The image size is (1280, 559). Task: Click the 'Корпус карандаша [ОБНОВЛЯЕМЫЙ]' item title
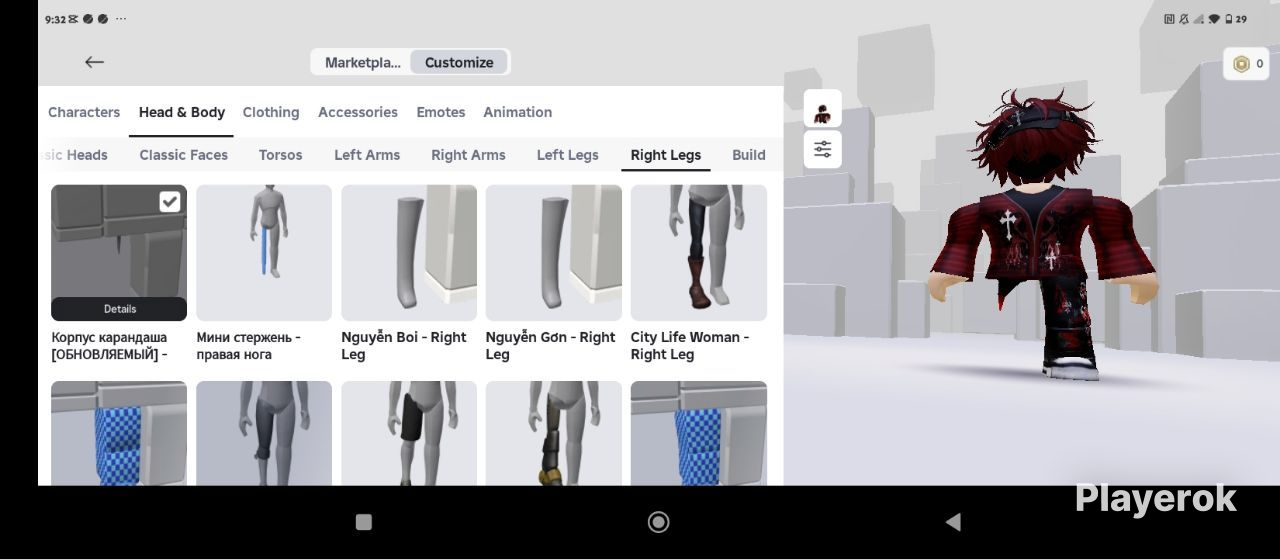point(110,346)
